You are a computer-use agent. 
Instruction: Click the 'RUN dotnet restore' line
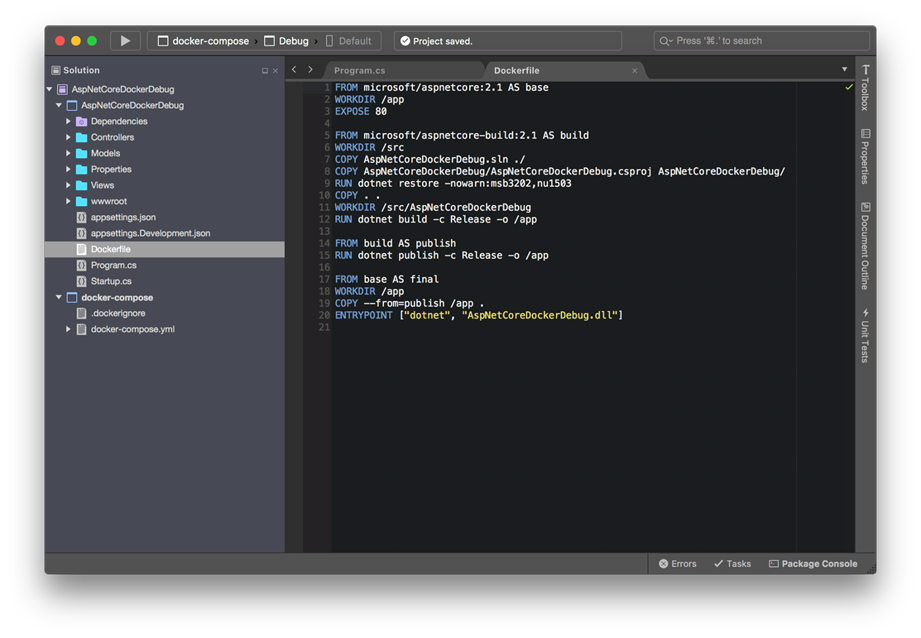tap(453, 183)
